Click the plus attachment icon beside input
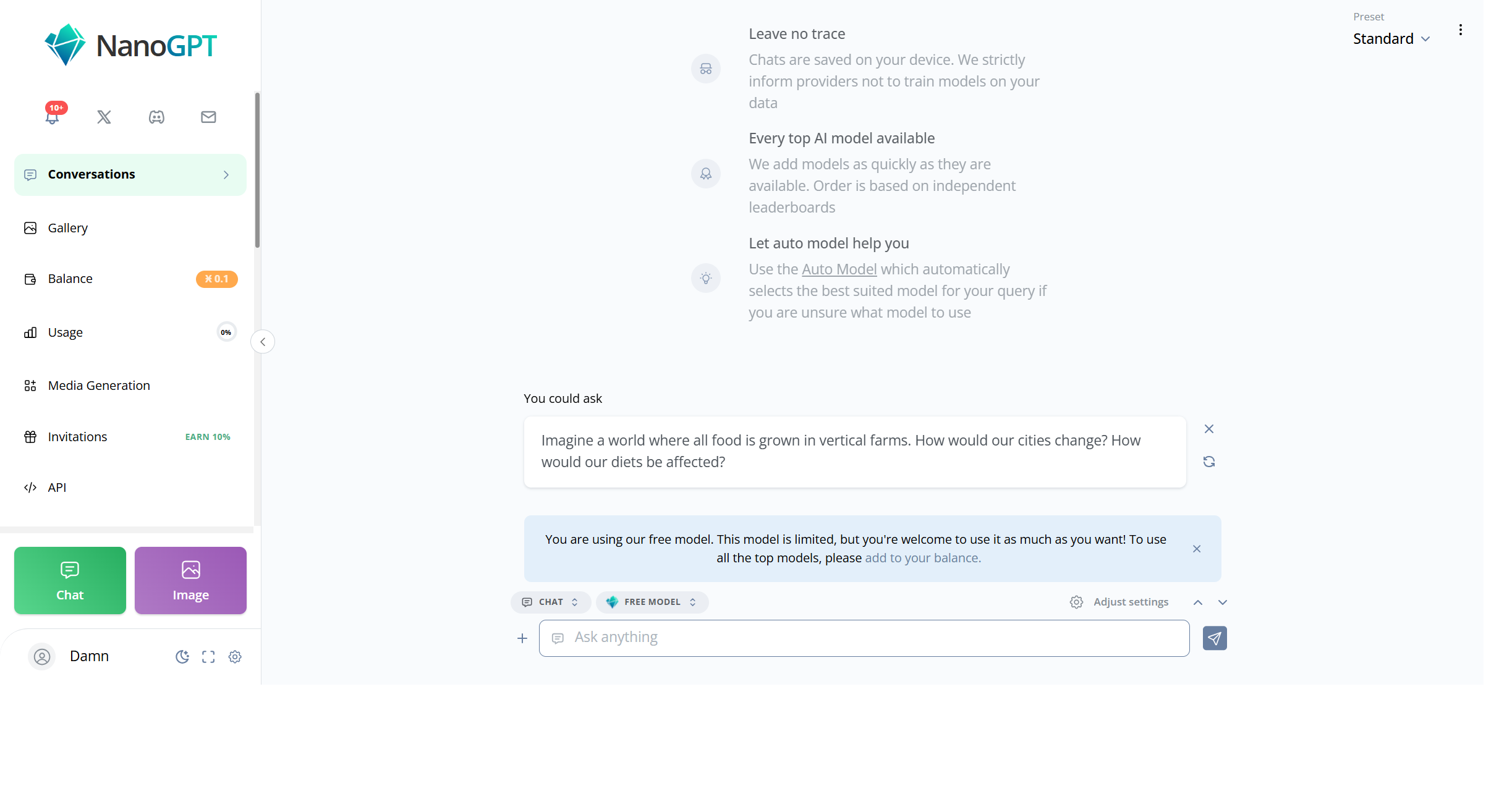 pyautogui.click(x=522, y=638)
